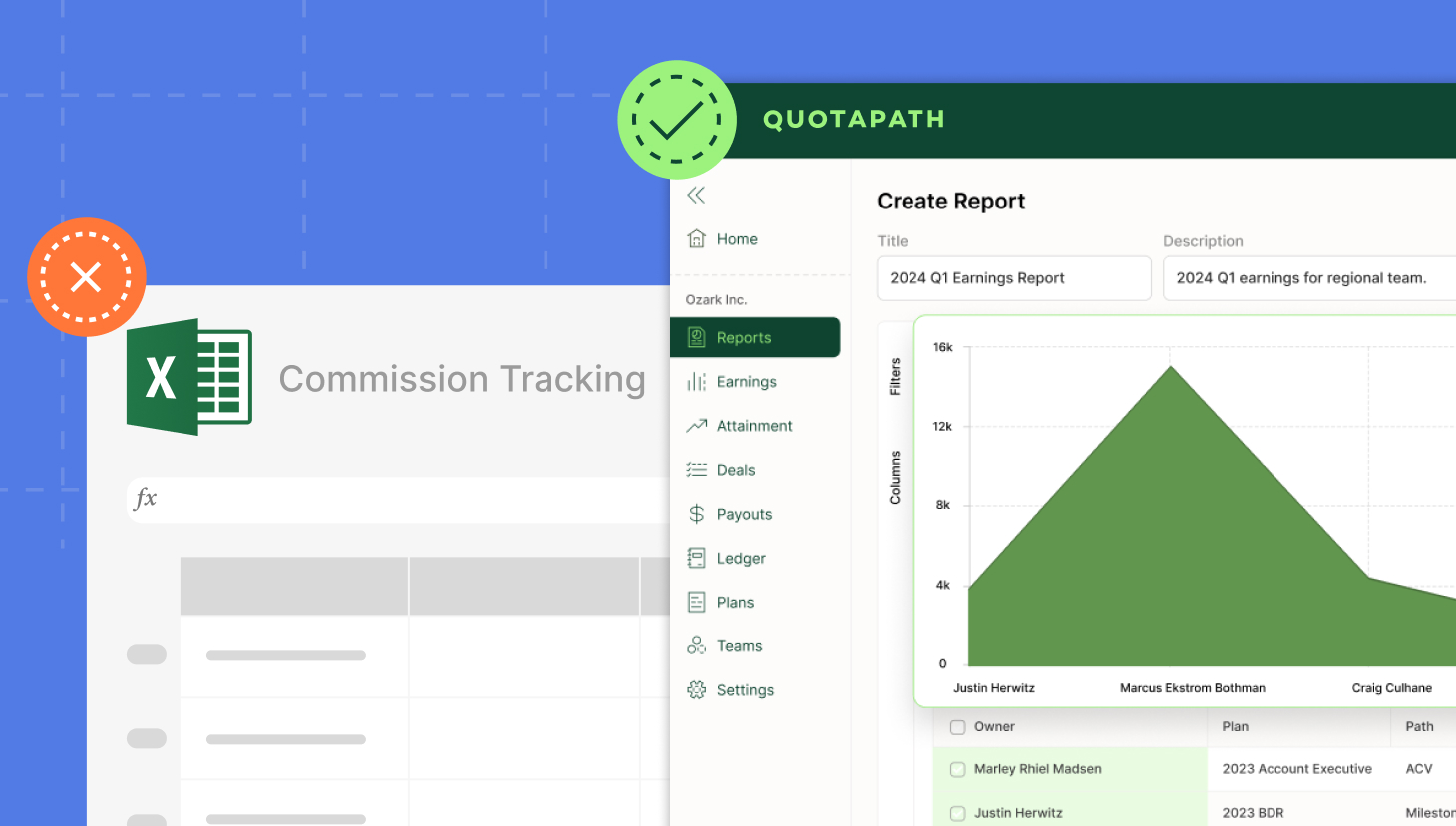Click the Payouts dollar sign icon
The image size is (1456, 826).
pos(695,513)
